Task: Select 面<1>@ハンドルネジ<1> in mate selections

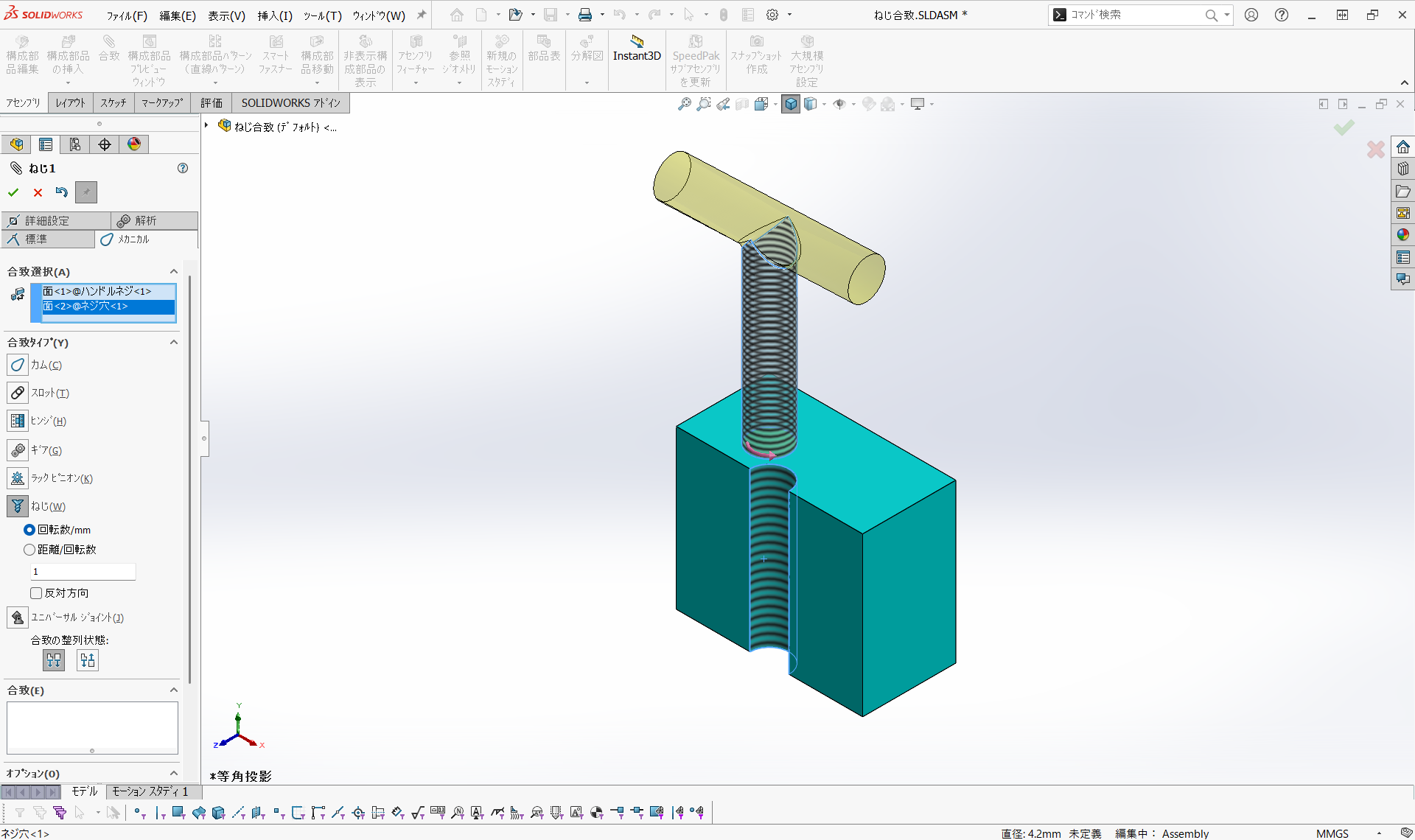Action: pos(108,292)
